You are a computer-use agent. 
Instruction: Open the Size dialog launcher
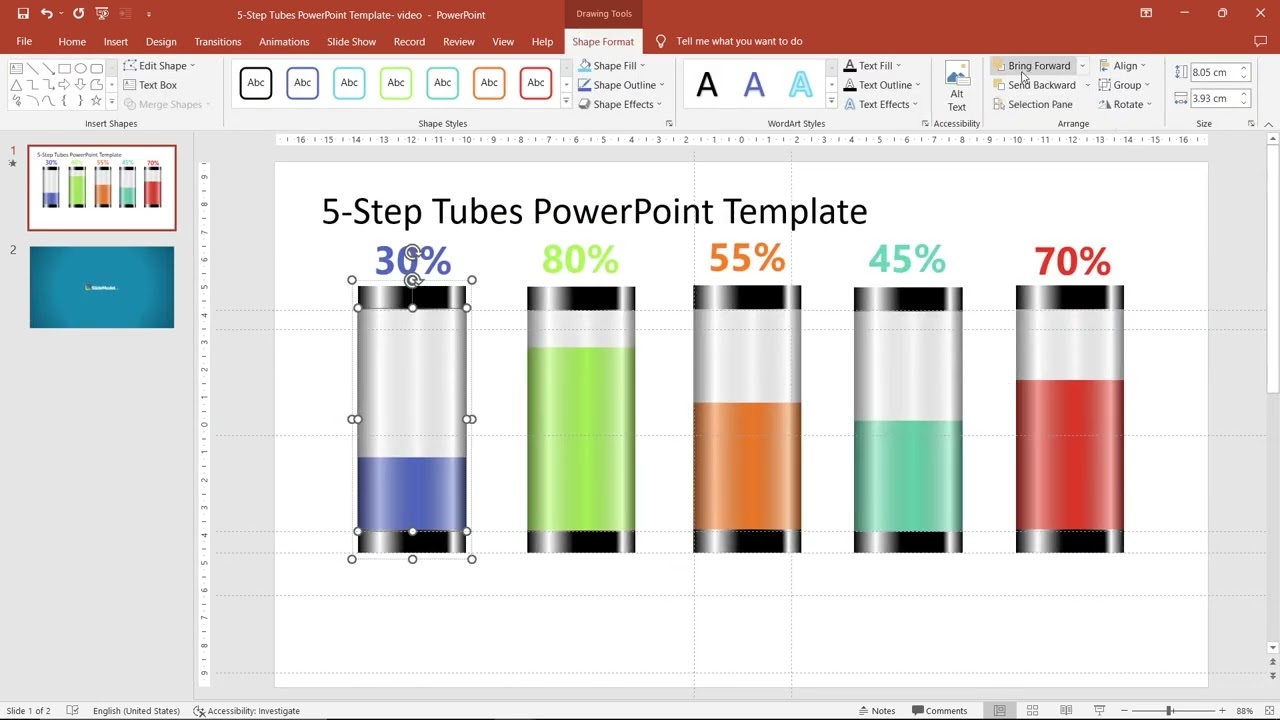point(1251,124)
